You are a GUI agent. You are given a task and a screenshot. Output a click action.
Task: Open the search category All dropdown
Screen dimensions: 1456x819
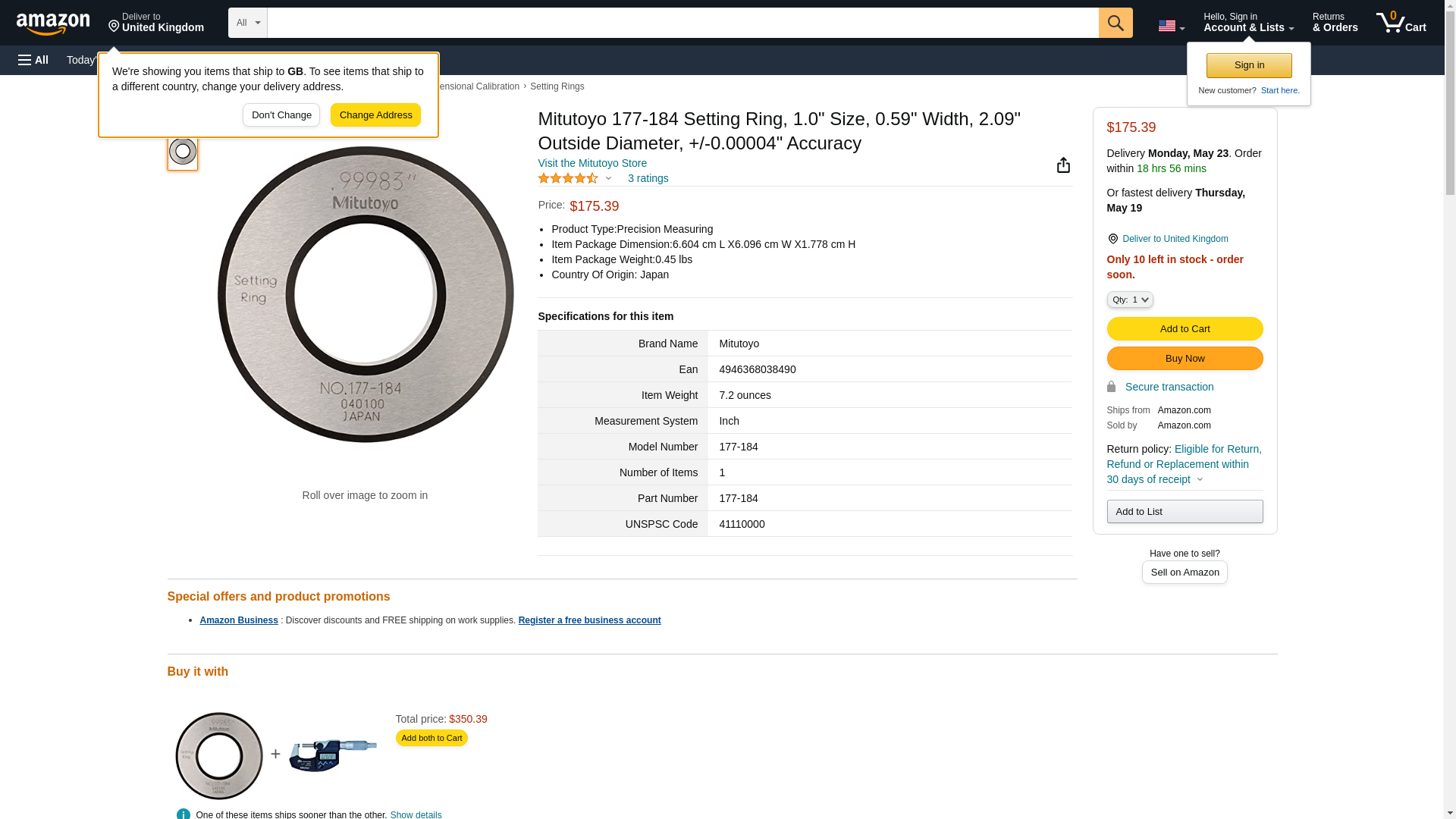point(247,23)
